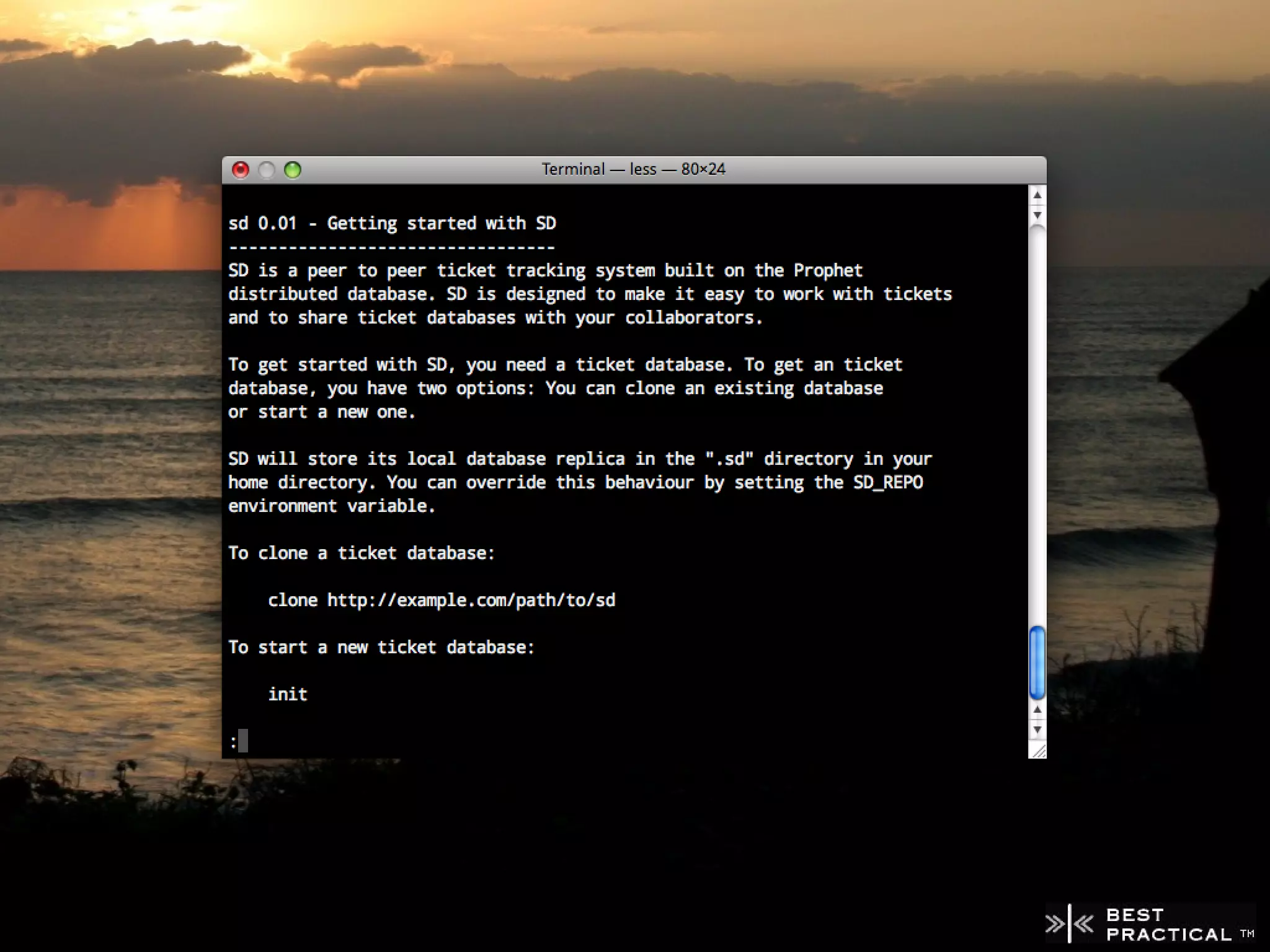1270x952 pixels.
Task: Click the empty scrollbar track above the thumb
Action: click(x=1037, y=421)
